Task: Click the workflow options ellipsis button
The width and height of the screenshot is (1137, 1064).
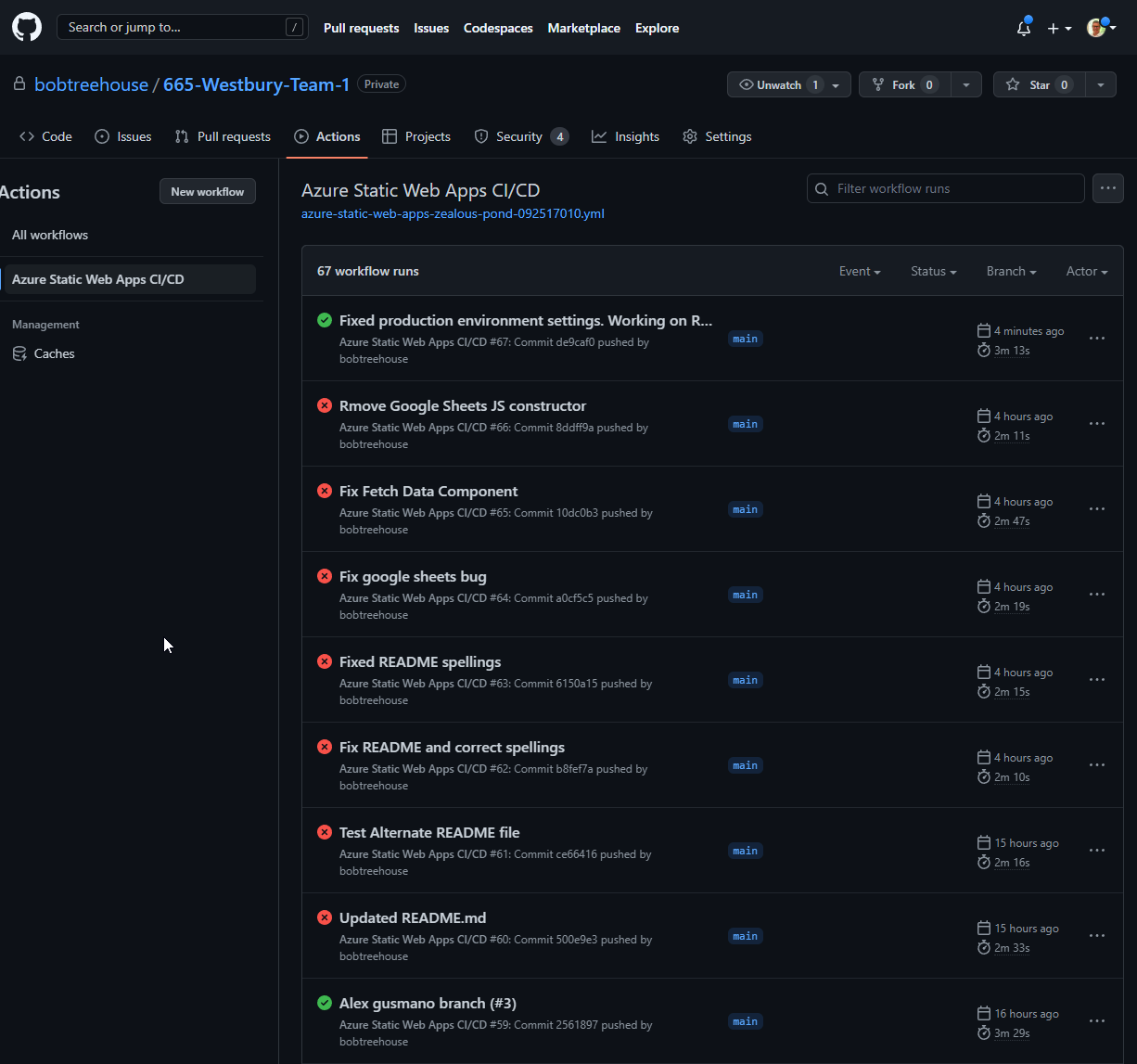Action: tap(1108, 188)
